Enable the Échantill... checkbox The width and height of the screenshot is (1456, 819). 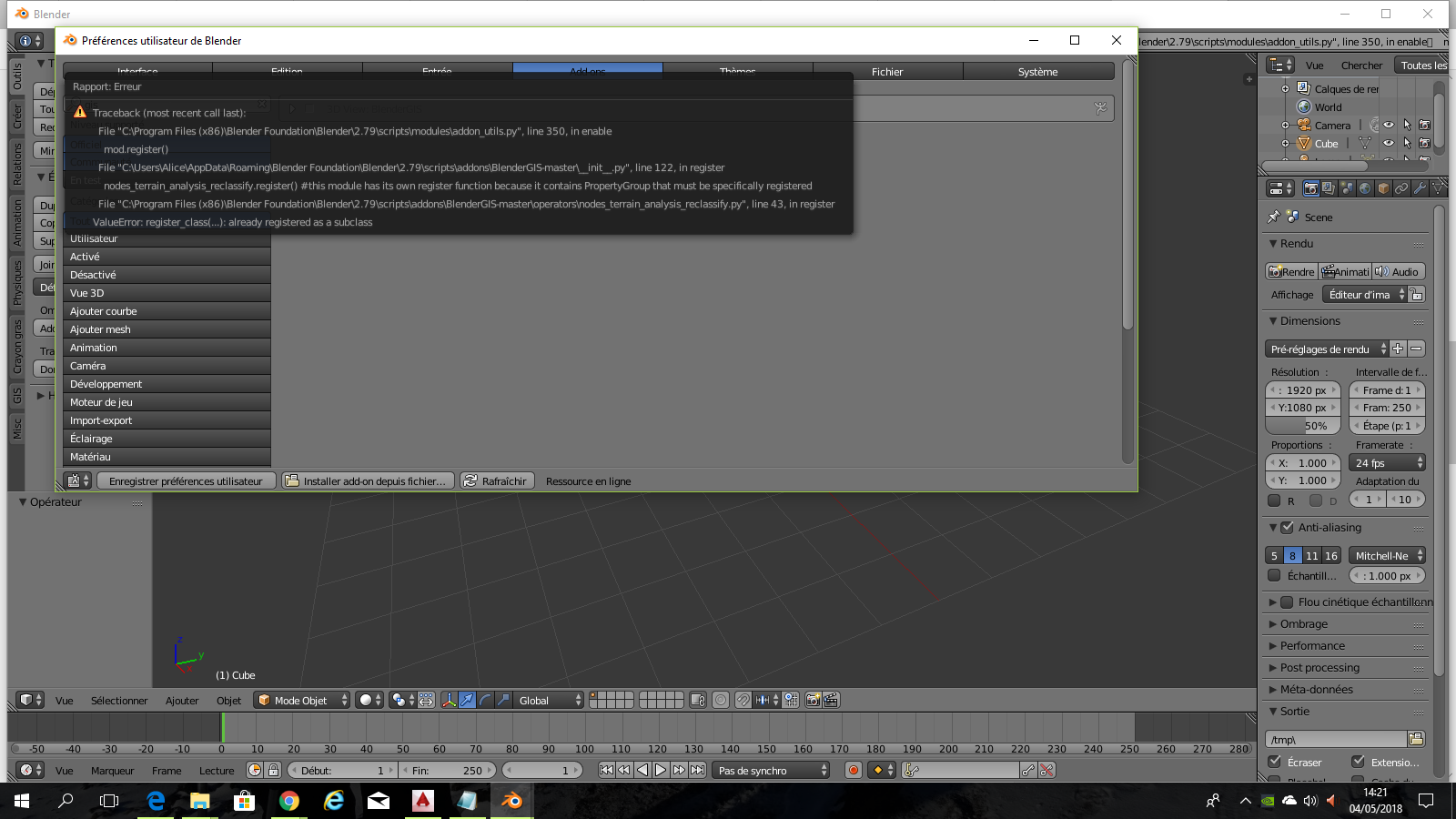click(1274, 575)
